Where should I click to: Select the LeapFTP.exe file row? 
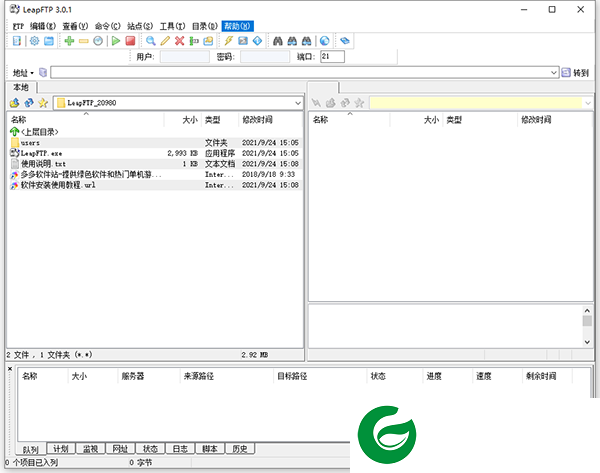click(155, 153)
